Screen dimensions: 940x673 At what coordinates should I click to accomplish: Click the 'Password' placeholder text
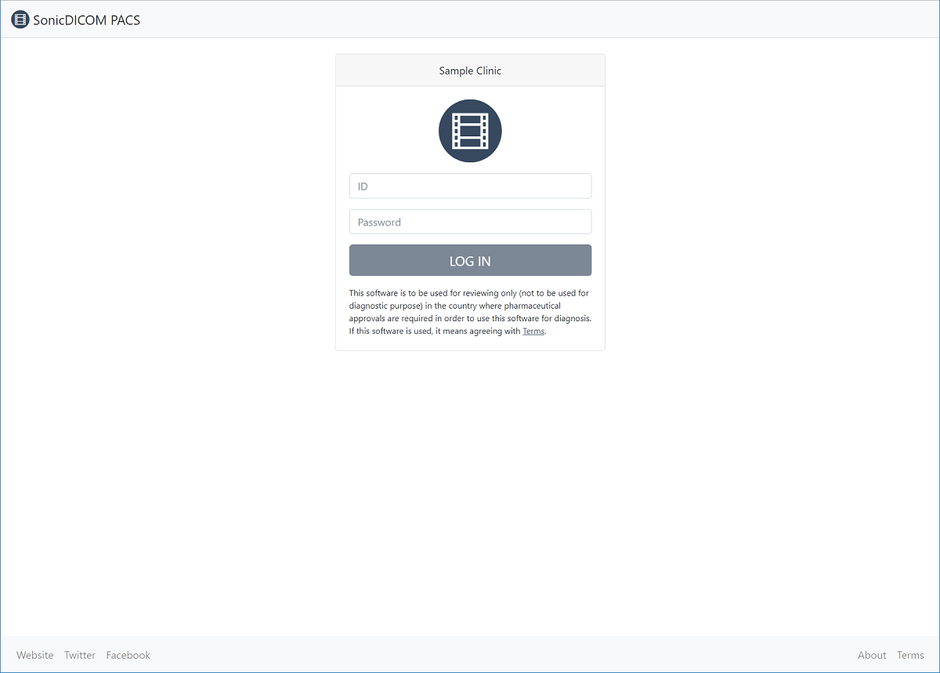pyautogui.click(x=379, y=223)
